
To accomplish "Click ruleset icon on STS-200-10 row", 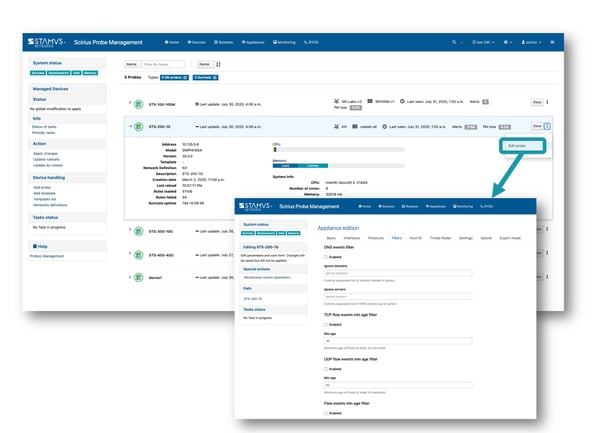I will tap(355, 127).
